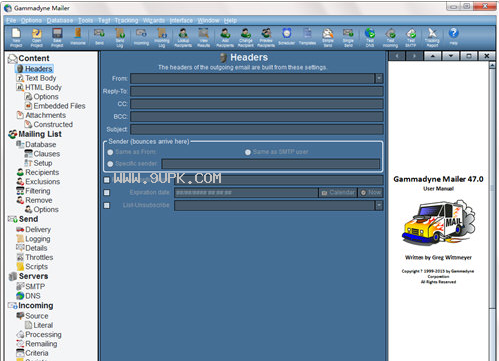Screen dimensions: 499x361
Task: Click the Calendar button
Action: coord(338,193)
